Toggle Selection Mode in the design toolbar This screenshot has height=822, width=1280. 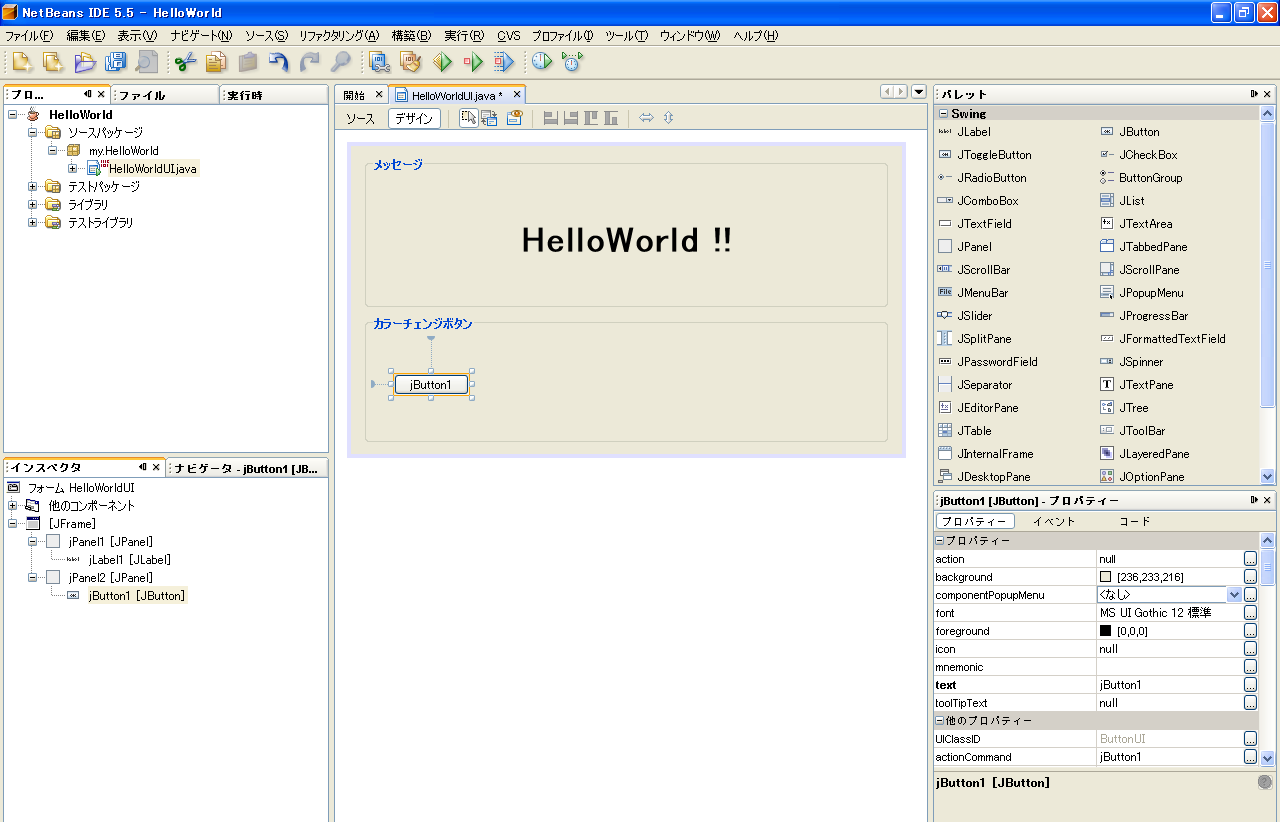pos(468,118)
